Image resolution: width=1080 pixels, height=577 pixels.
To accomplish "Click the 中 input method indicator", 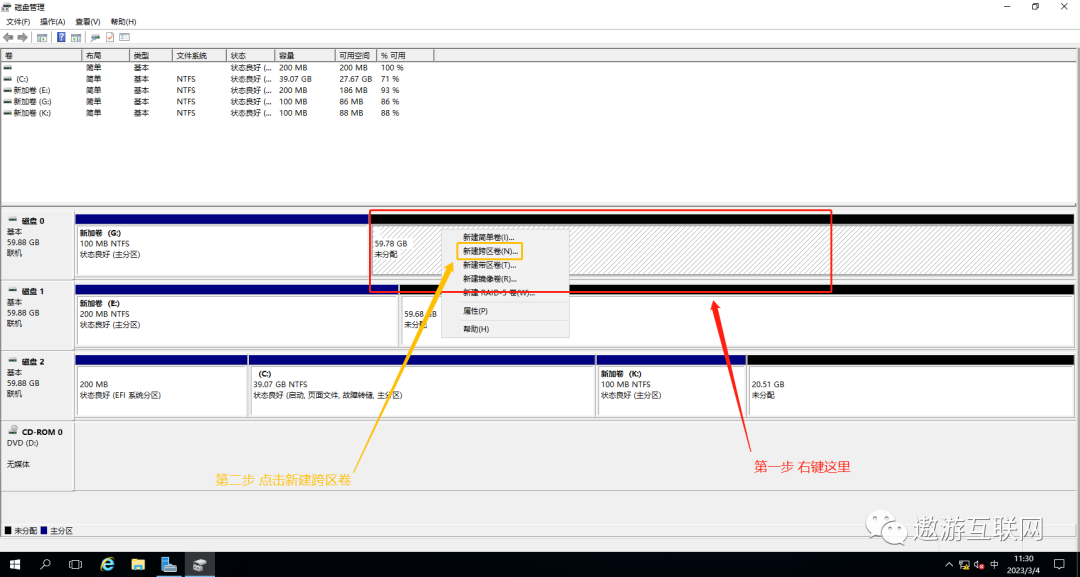I will pos(995,565).
